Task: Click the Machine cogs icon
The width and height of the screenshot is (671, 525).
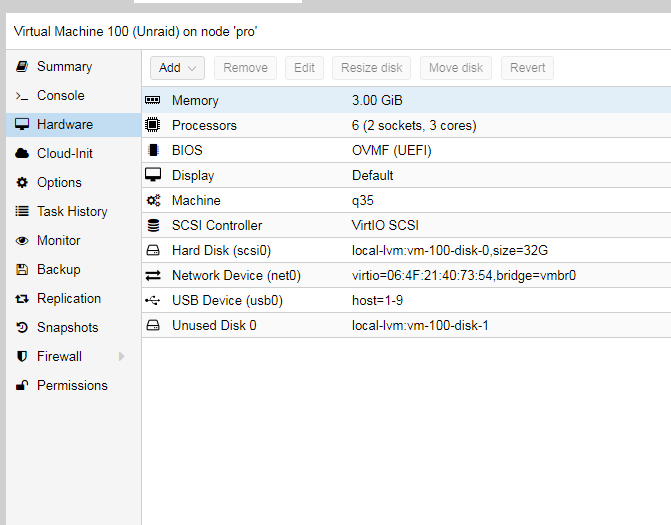Action: point(153,200)
